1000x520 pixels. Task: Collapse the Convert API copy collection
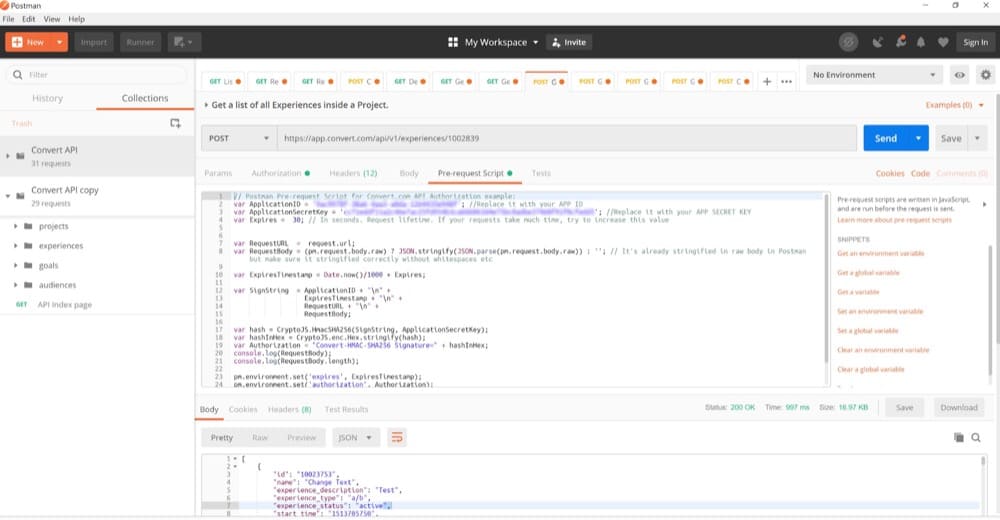coord(8,196)
